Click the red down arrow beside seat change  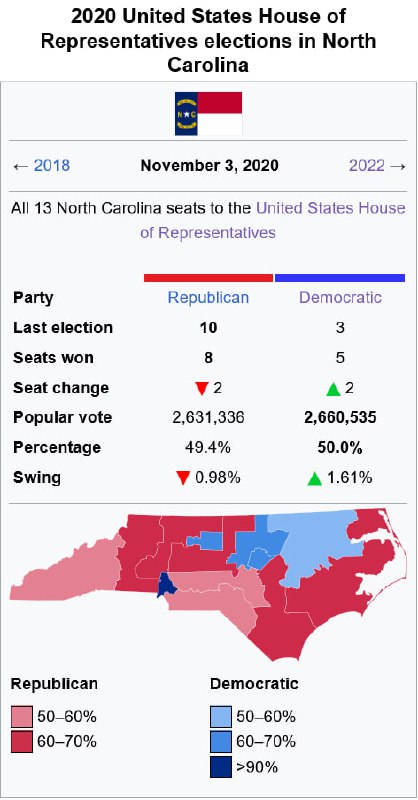tap(202, 389)
